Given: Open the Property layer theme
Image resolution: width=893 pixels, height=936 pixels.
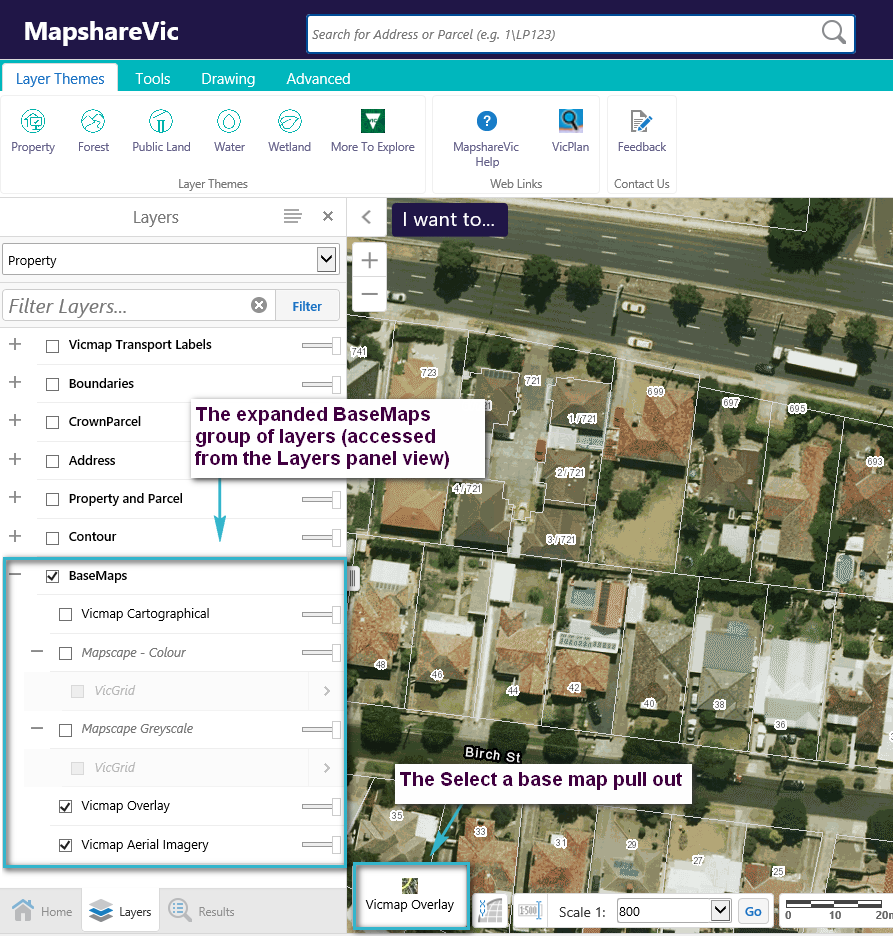Looking at the screenshot, I should pyautogui.click(x=33, y=132).
